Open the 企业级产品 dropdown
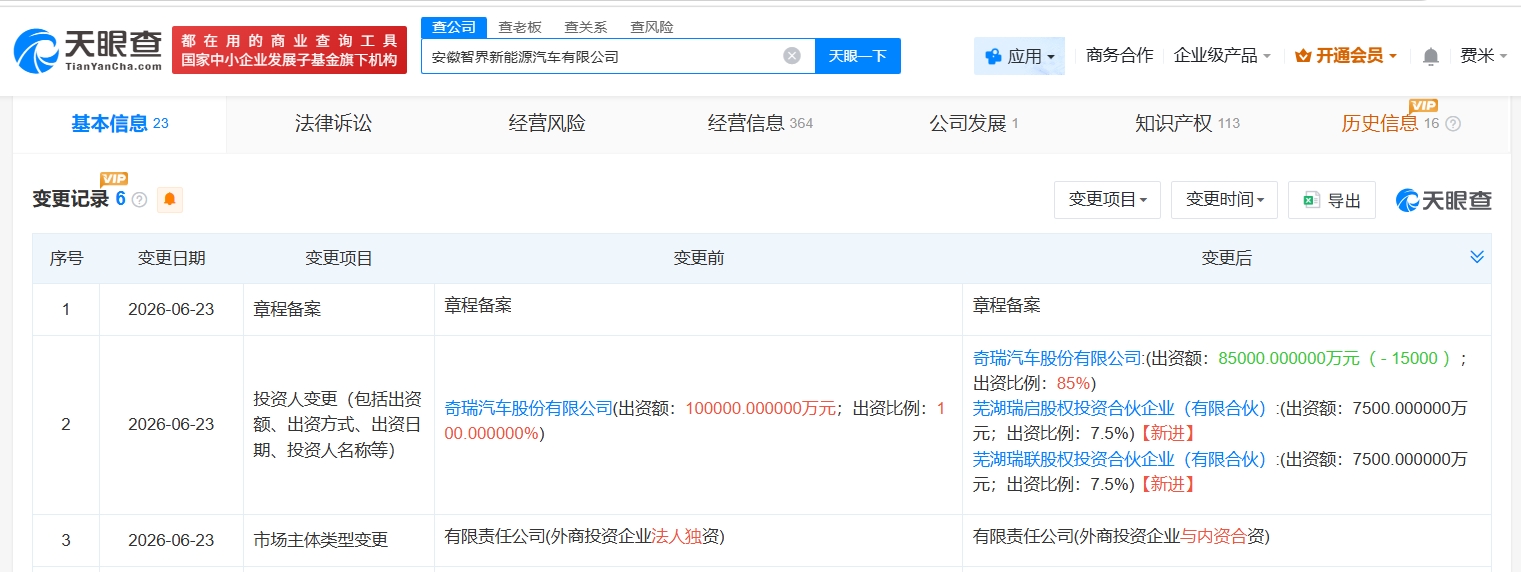 click(x=1222, y=56)
